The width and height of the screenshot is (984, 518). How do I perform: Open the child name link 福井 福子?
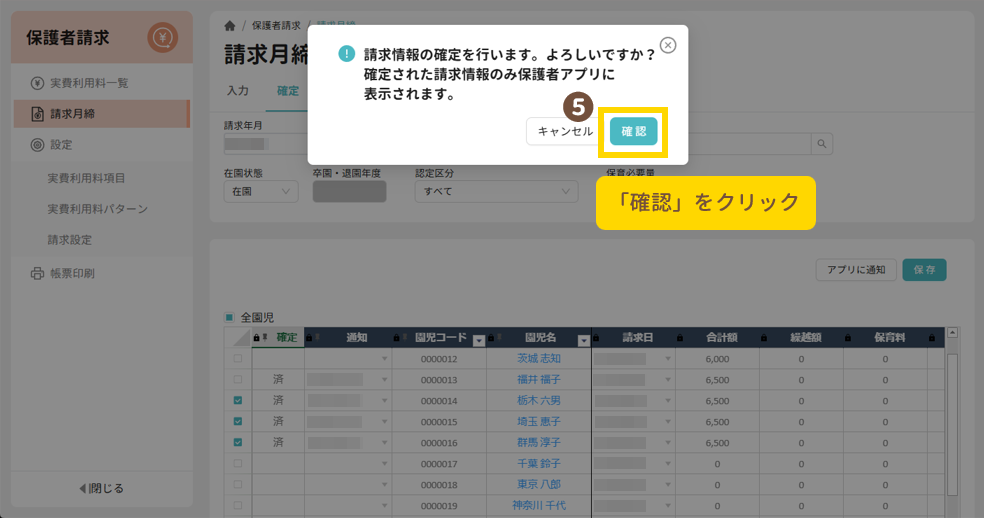click(x=538, y=379)
